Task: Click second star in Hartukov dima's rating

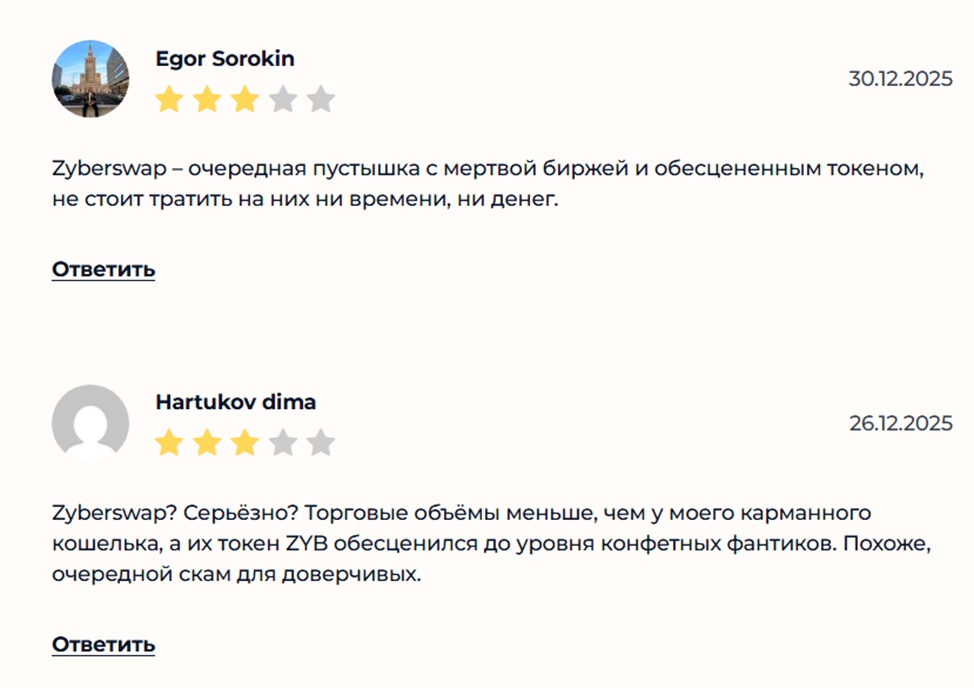Action: click(x=207, y=443)
